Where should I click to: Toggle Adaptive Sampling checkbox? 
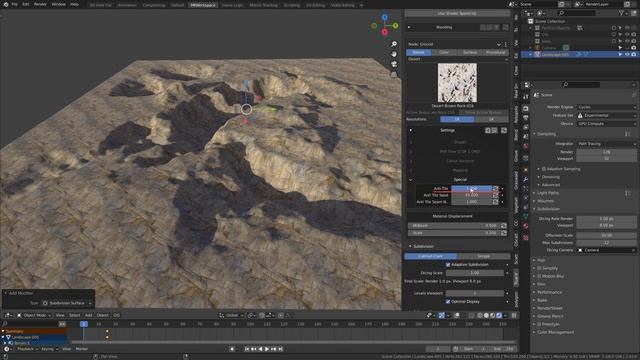544,169
